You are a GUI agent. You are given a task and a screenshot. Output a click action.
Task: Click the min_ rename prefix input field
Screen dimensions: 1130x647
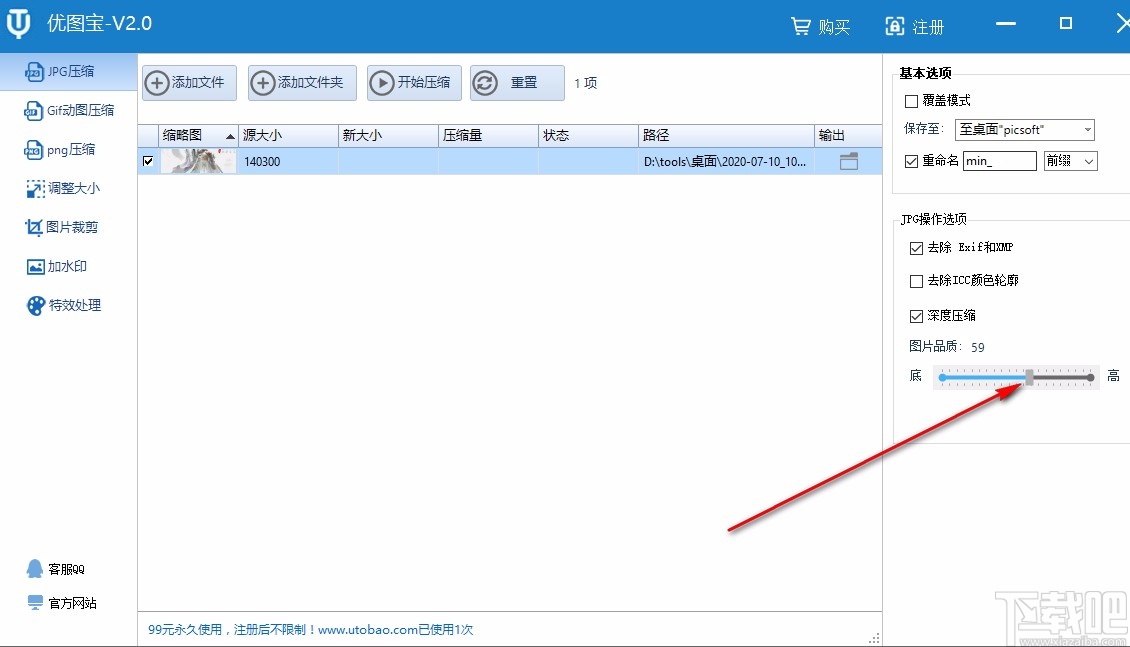click(1000, 160)
